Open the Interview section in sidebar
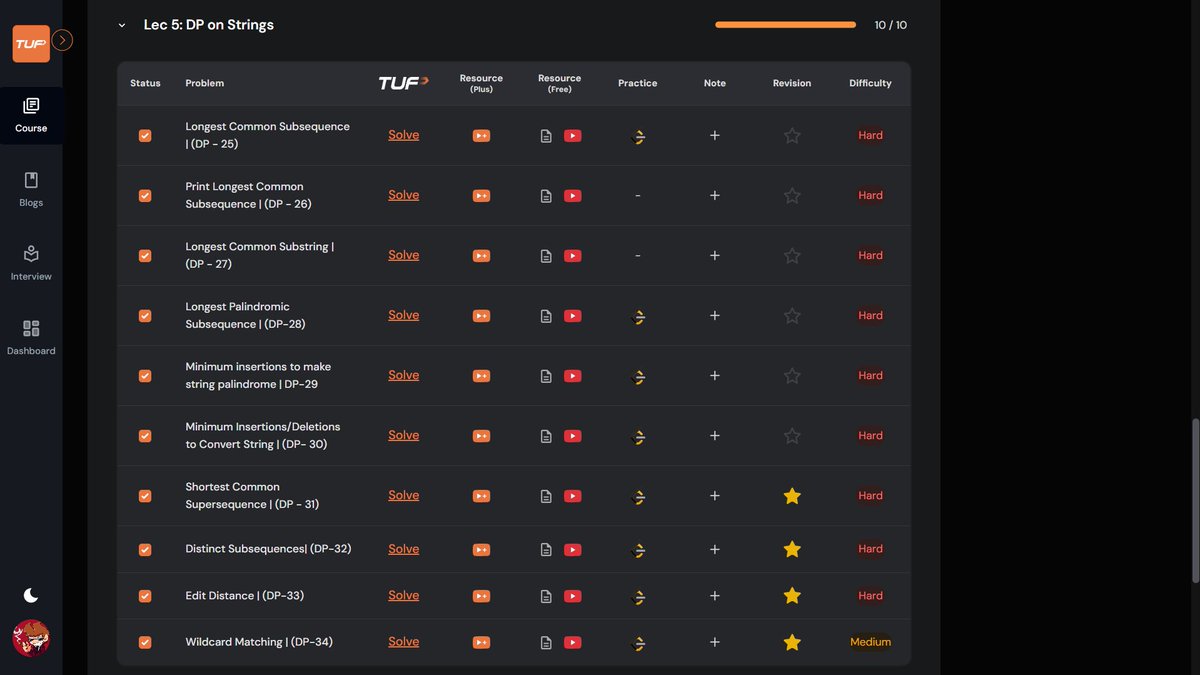Screen dimensions: 1200x675 point(31,263)
